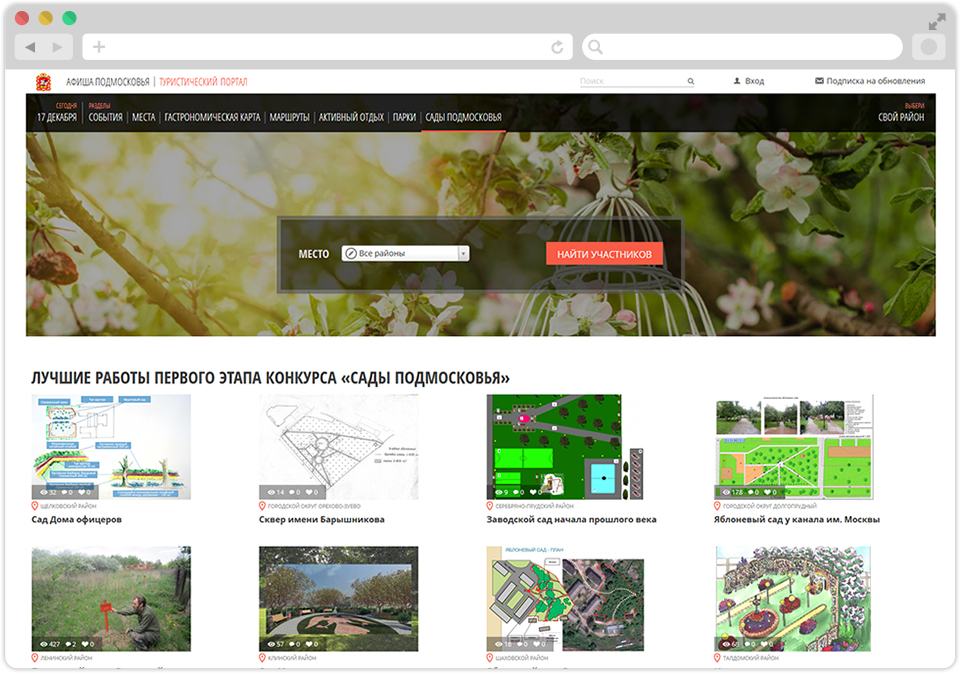
Task: Open a new tab with plus icon
Action: click(99, 47)
